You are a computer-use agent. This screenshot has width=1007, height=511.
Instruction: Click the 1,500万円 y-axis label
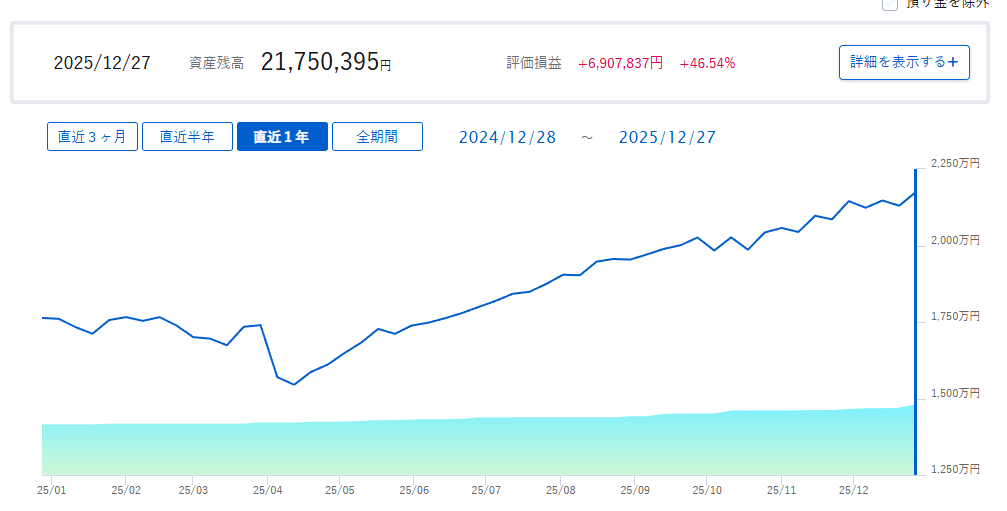coord(955,393)
